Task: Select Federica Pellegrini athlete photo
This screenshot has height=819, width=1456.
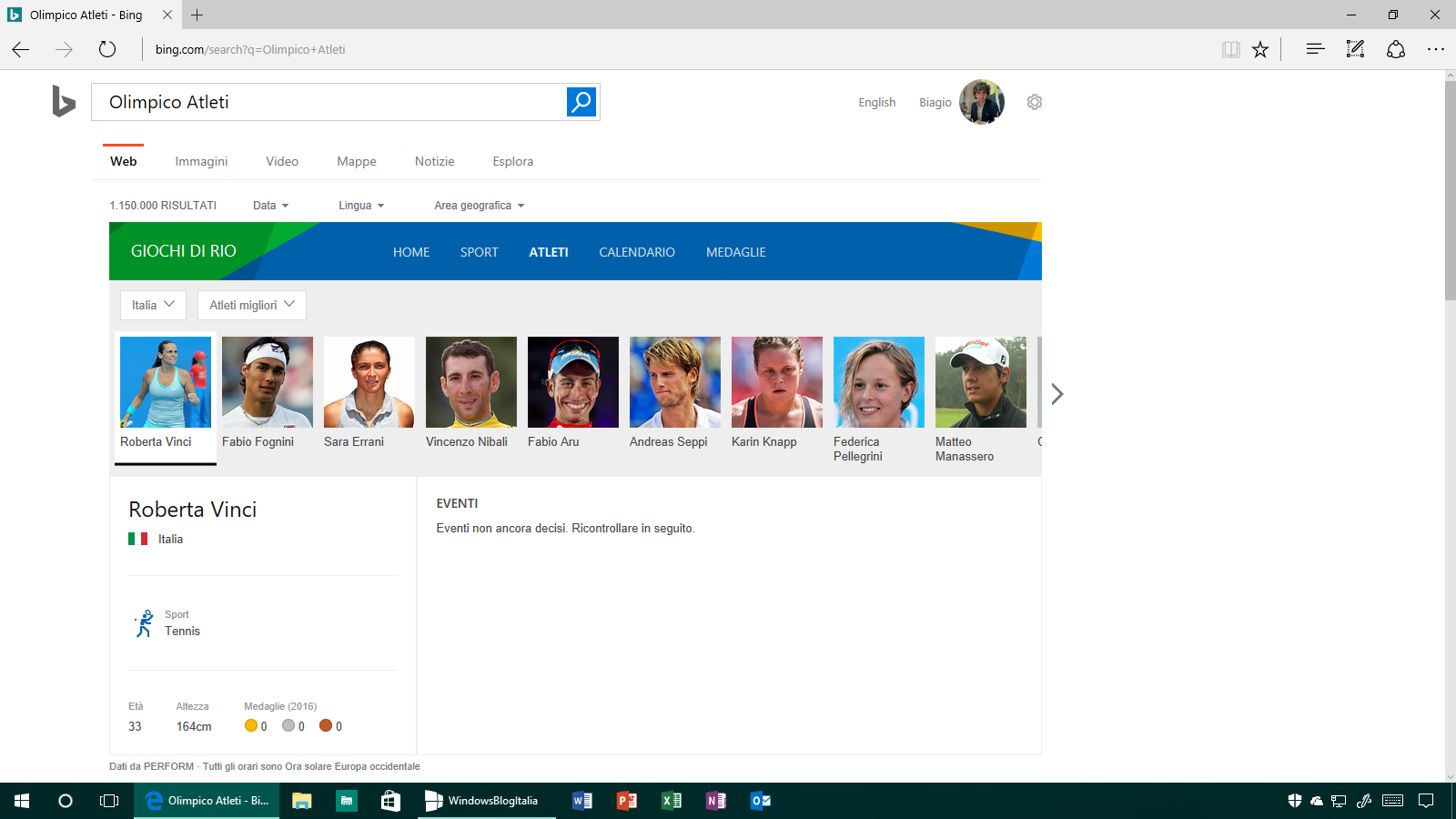Action: point(879,382)
